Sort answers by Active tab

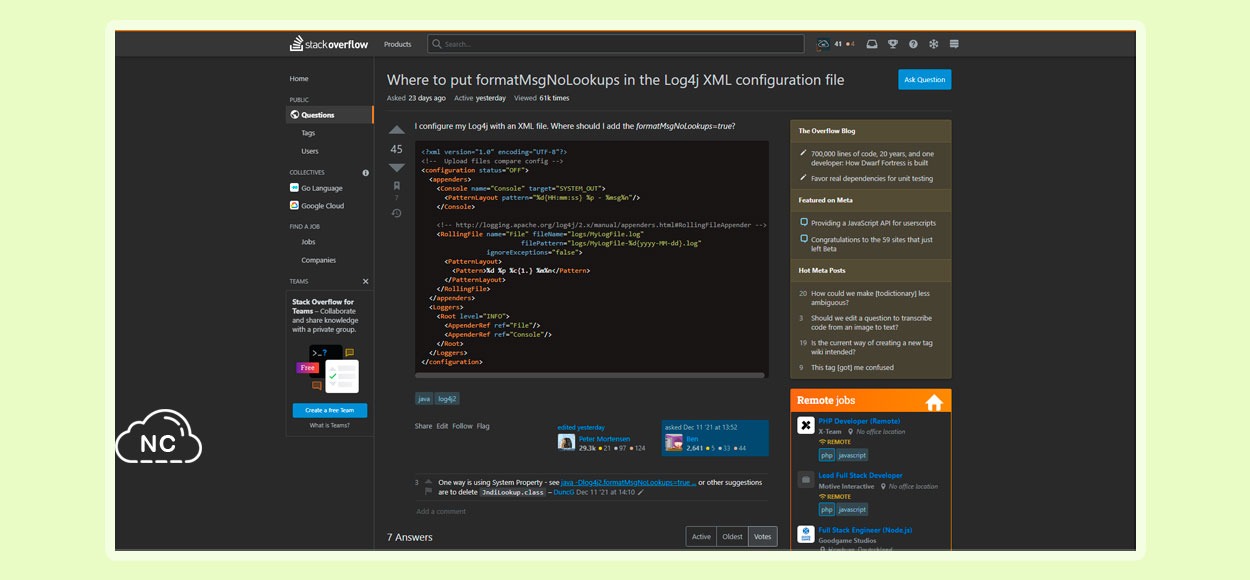click(701, 536)
